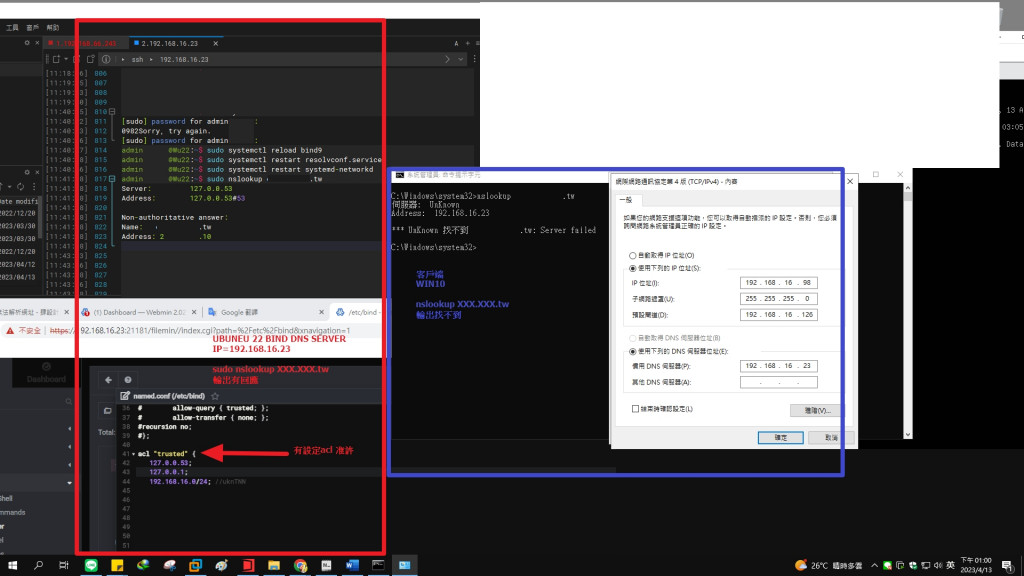1024x576 pixels.
Task: Open Task View on the taskbar
Action: (63, 565)
